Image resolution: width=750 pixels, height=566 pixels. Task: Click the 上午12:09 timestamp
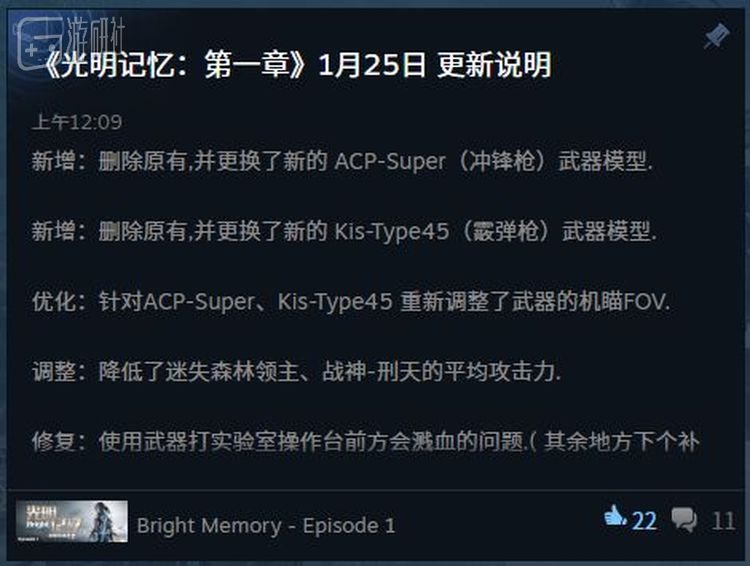tap(77, 122)
